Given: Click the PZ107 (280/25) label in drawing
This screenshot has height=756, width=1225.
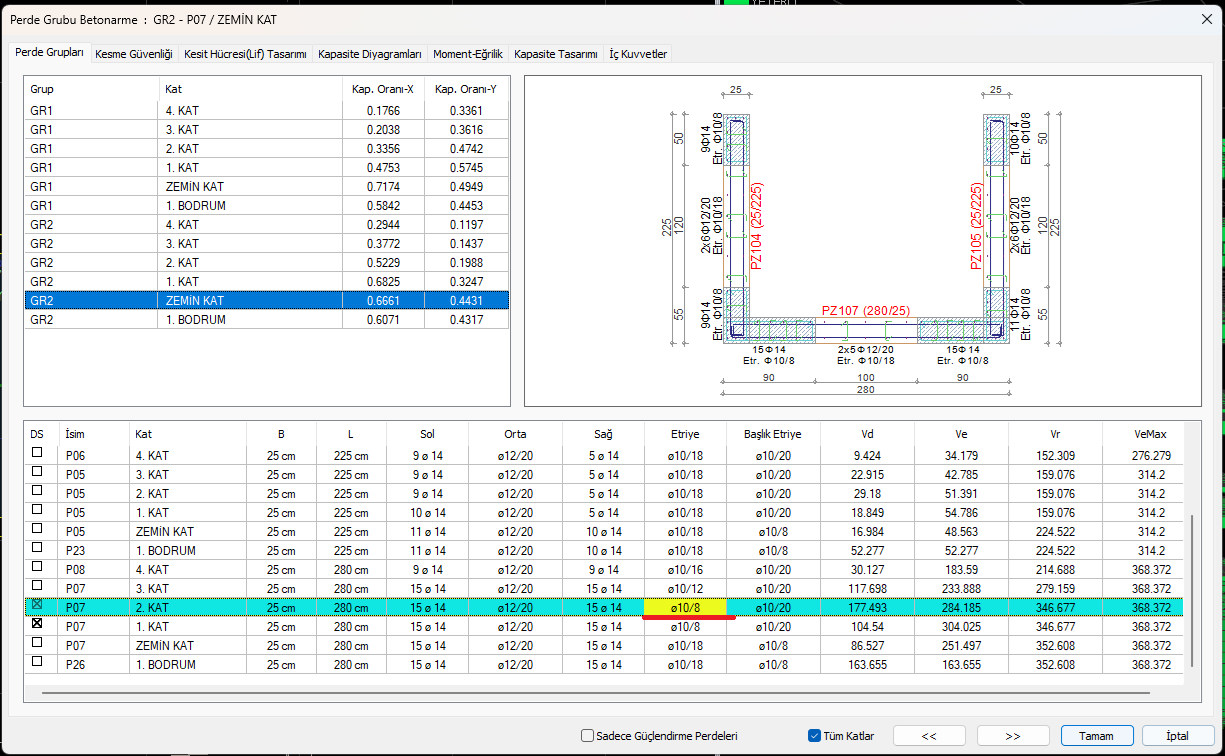Looking at the screenshot, I should (865, 311).
